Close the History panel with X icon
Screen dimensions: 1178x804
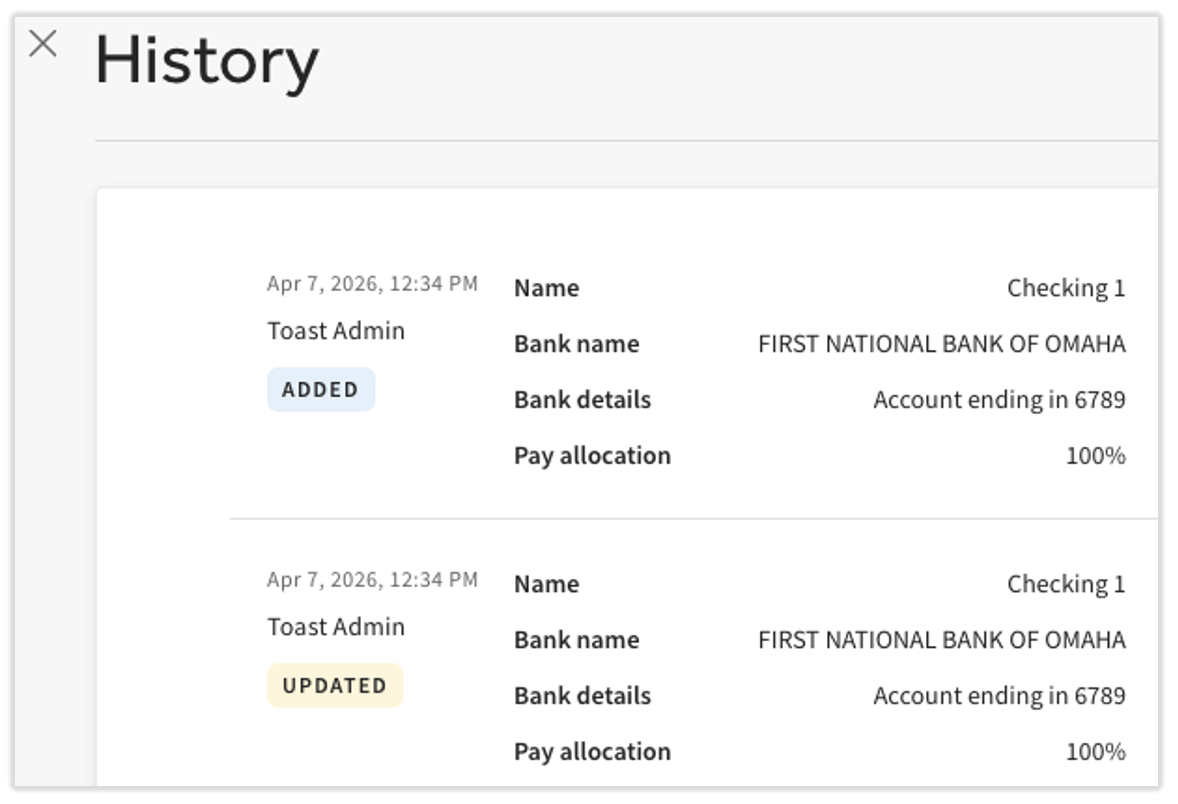click(x=43, y=44)
